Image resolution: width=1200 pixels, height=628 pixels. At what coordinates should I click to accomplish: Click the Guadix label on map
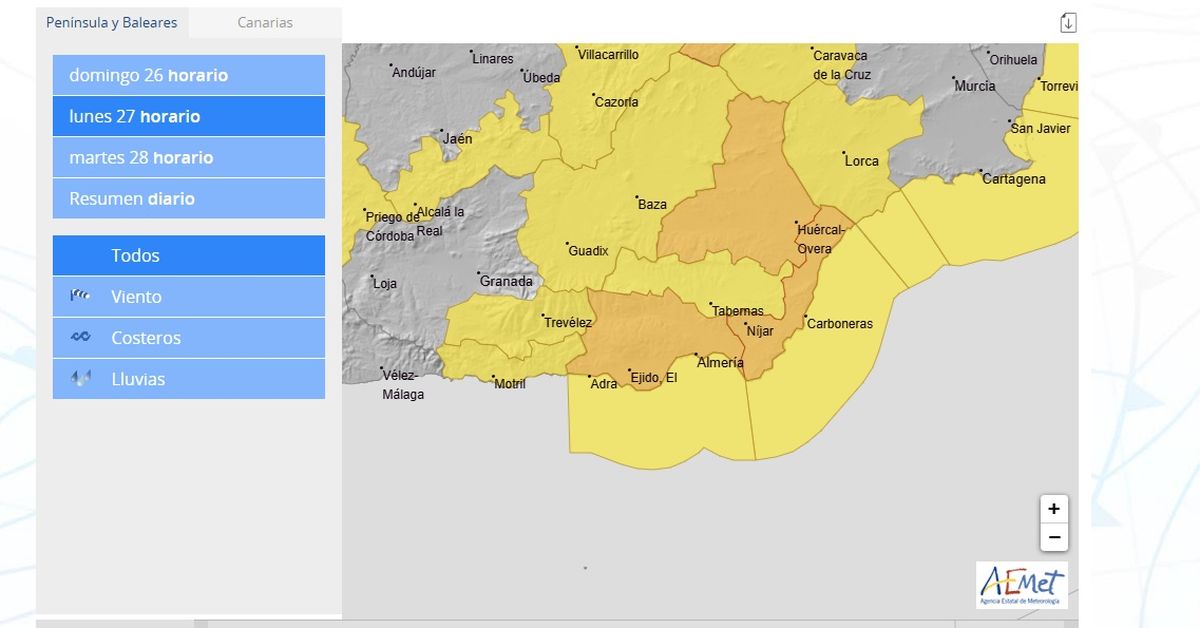point(588,251)
